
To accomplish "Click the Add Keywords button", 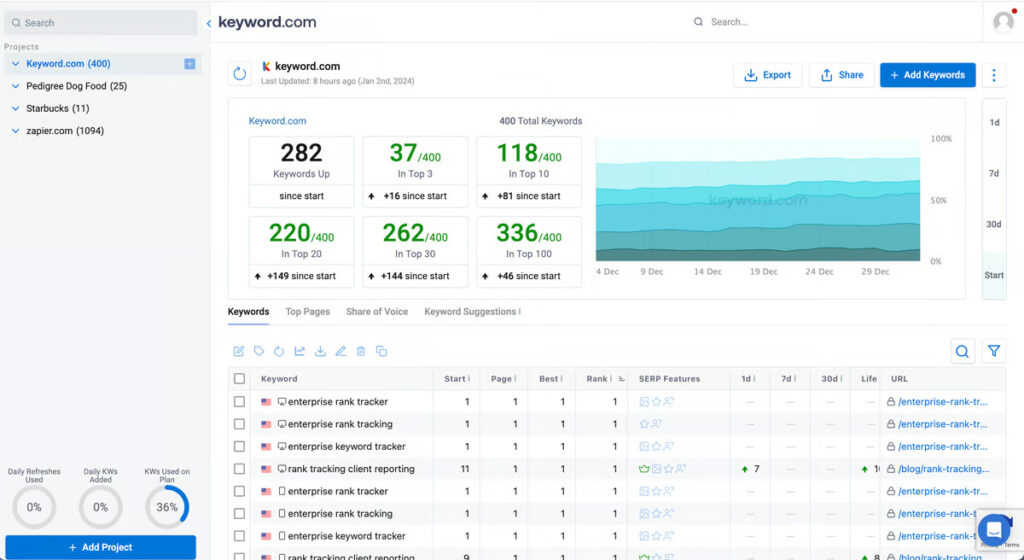I will coord(927,75).
